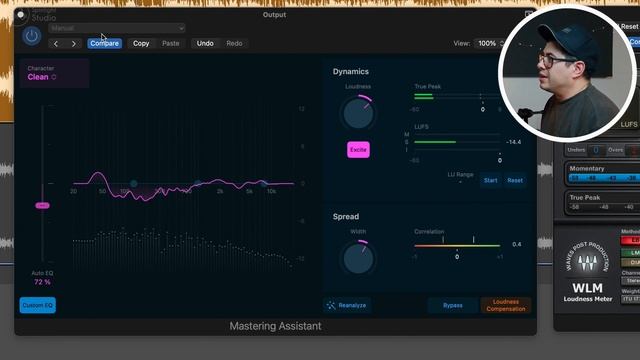This screenshot has width=640, height=360.
Task: Click the Copy button
Action: pos(141,43)
